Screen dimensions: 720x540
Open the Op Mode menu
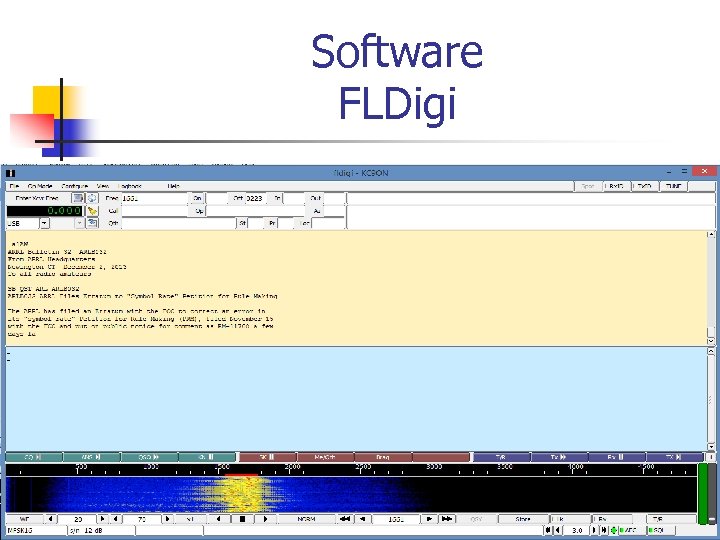pos(40,186)
